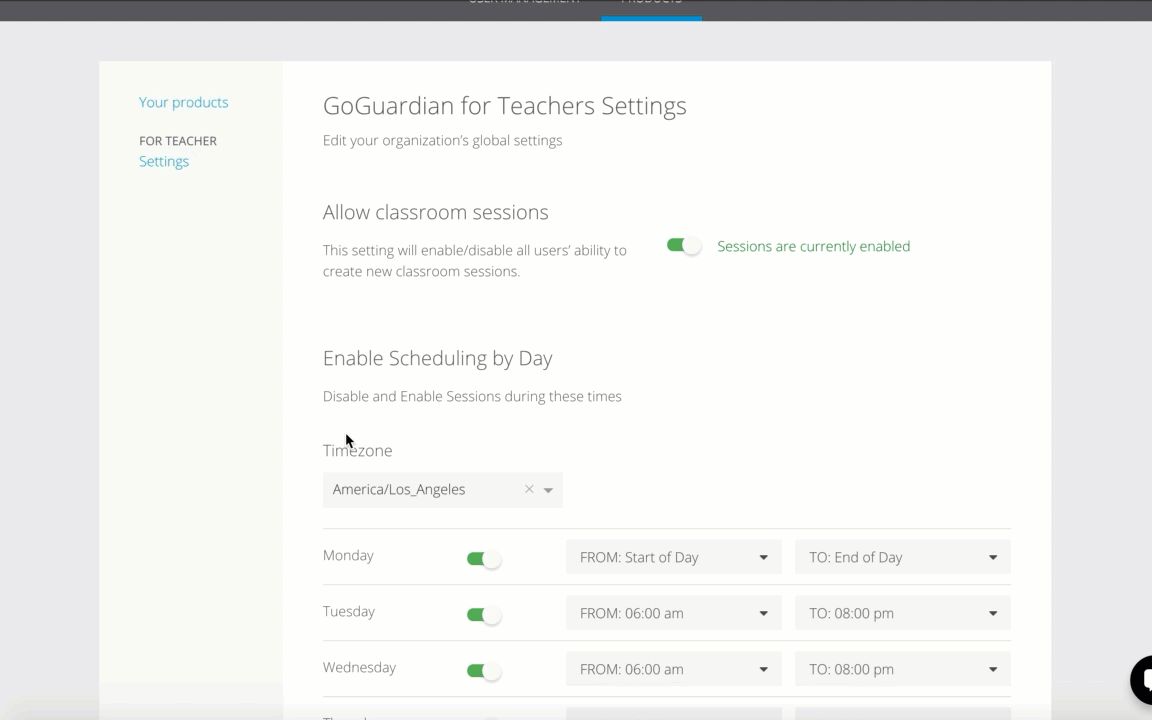Click the Enable Scheduling by Day heading

point(437,358)
